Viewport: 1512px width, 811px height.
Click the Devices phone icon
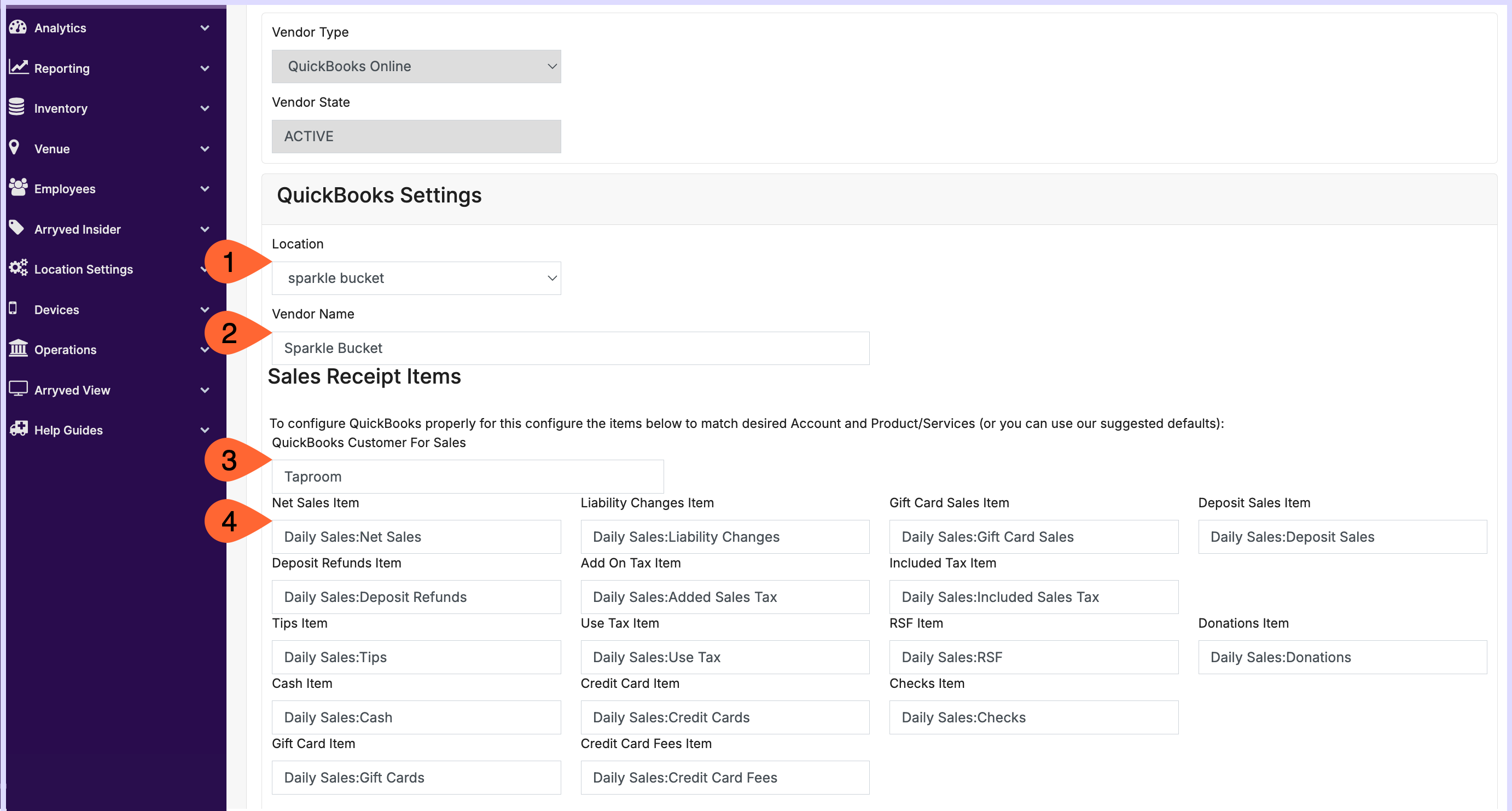[13, 308]
